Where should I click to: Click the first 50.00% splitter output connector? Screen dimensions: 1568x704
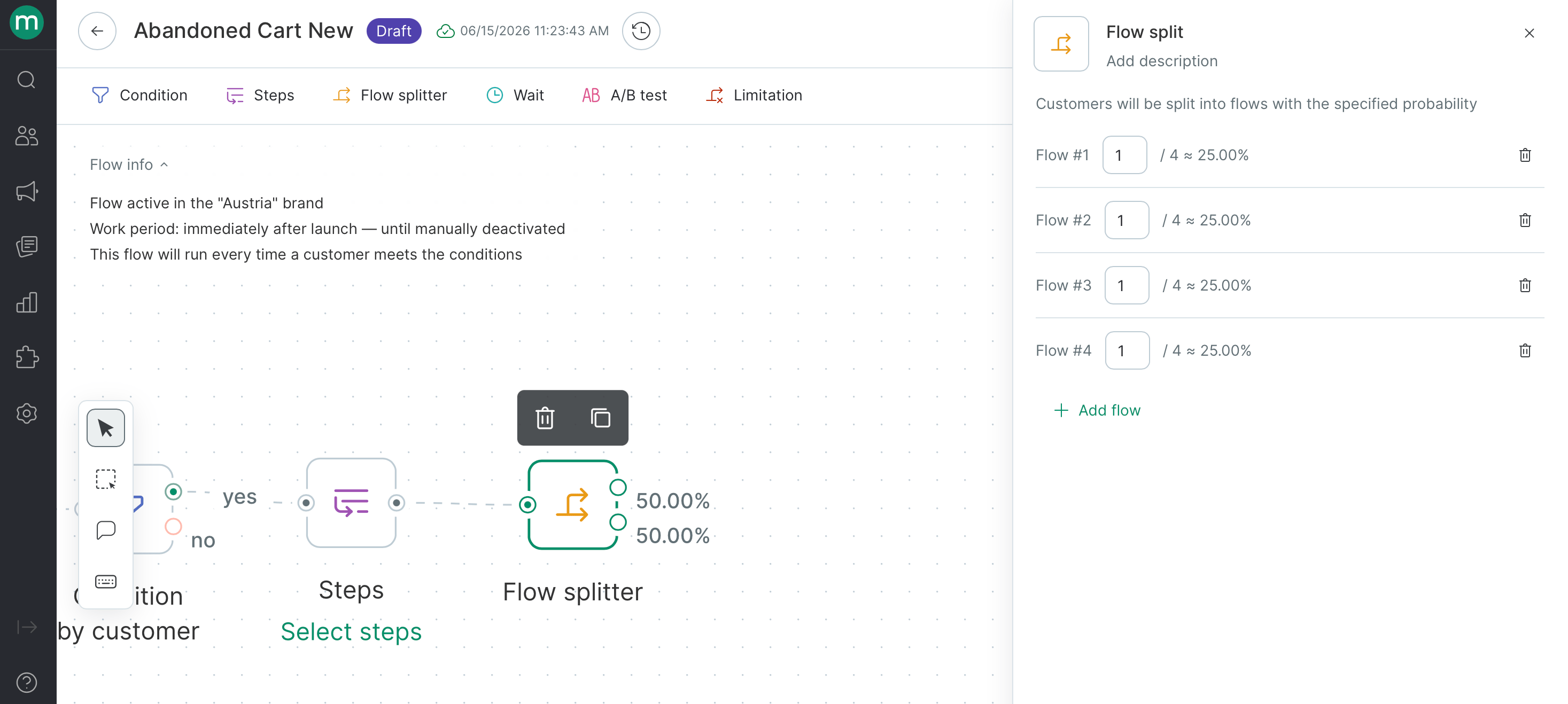[x=618, y=487]
